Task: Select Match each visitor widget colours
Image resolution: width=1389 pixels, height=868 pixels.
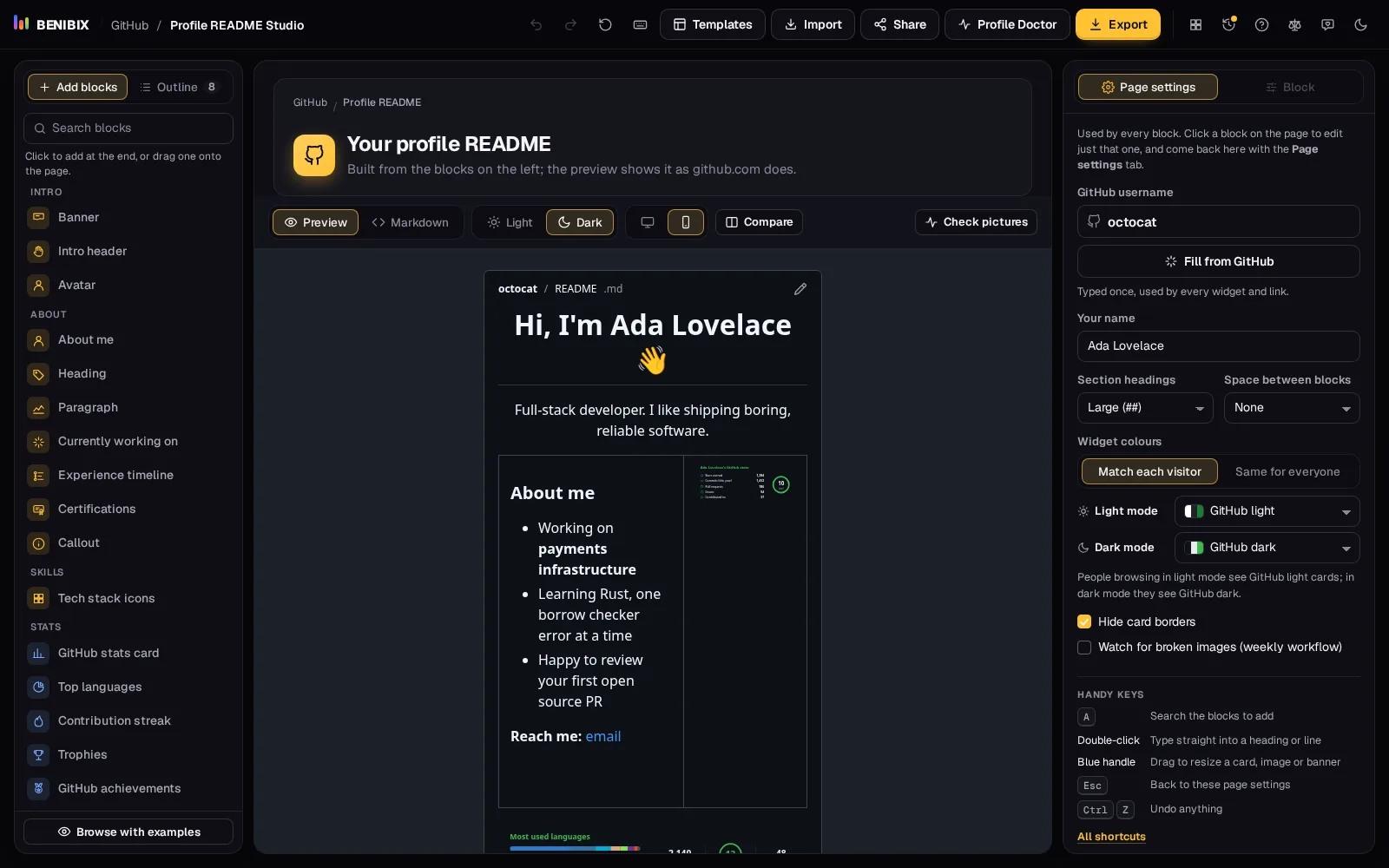Action: [x=1149, y=471]
